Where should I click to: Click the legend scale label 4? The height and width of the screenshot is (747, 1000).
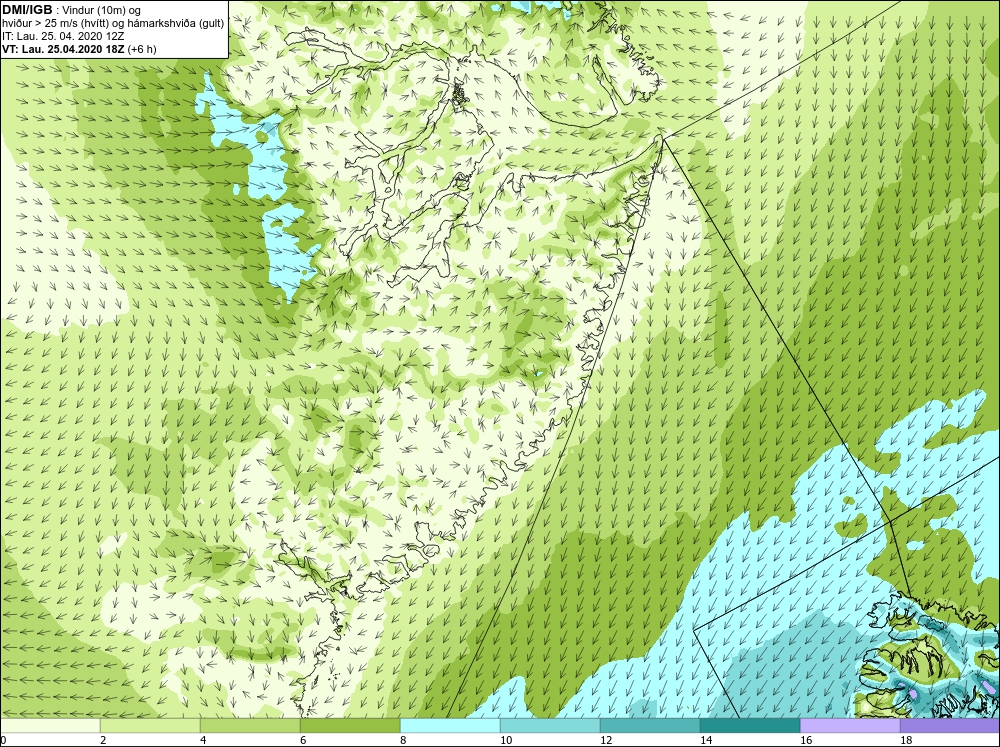click(203, 740)
